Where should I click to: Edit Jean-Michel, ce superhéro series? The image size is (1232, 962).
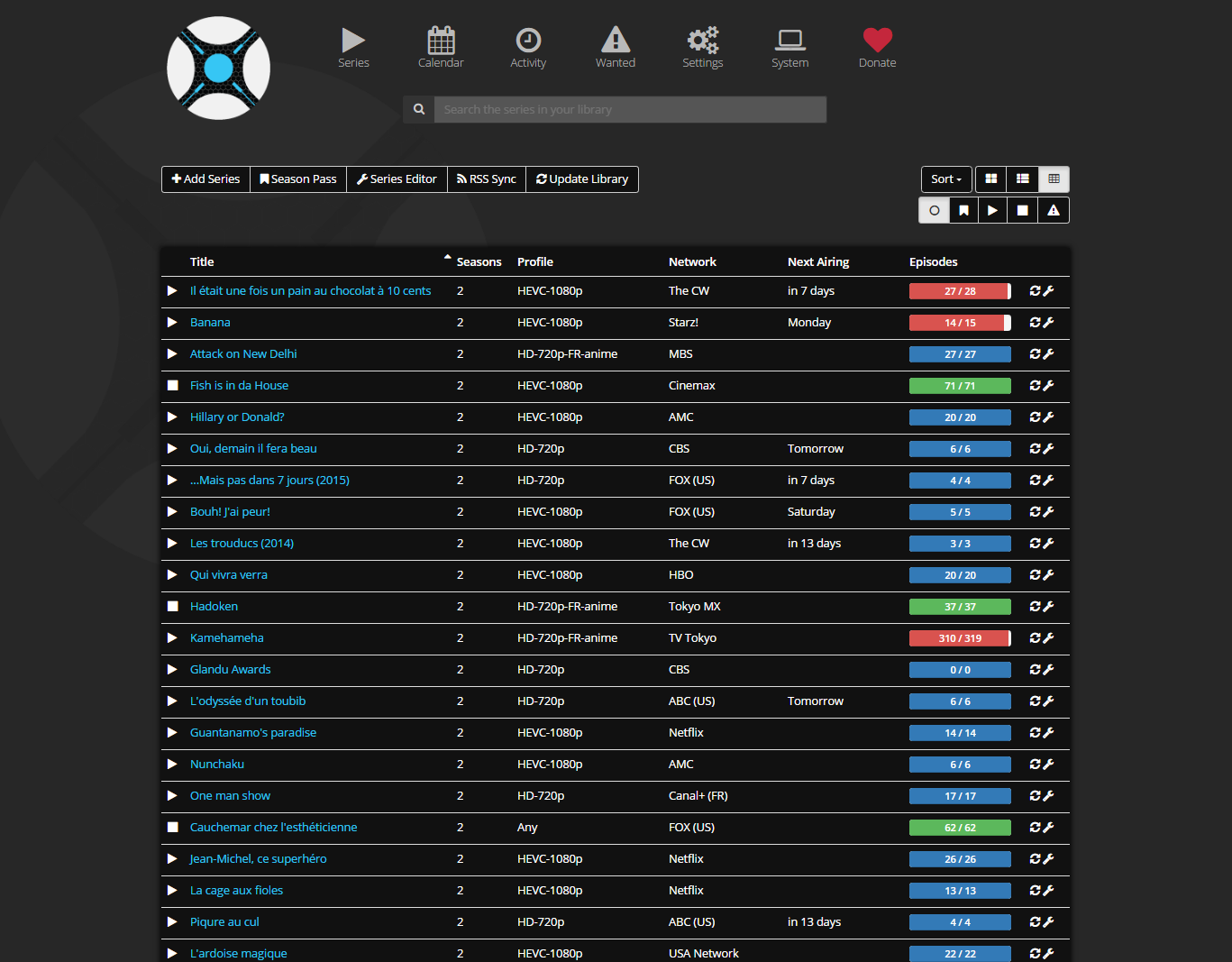click(1048, 859)
